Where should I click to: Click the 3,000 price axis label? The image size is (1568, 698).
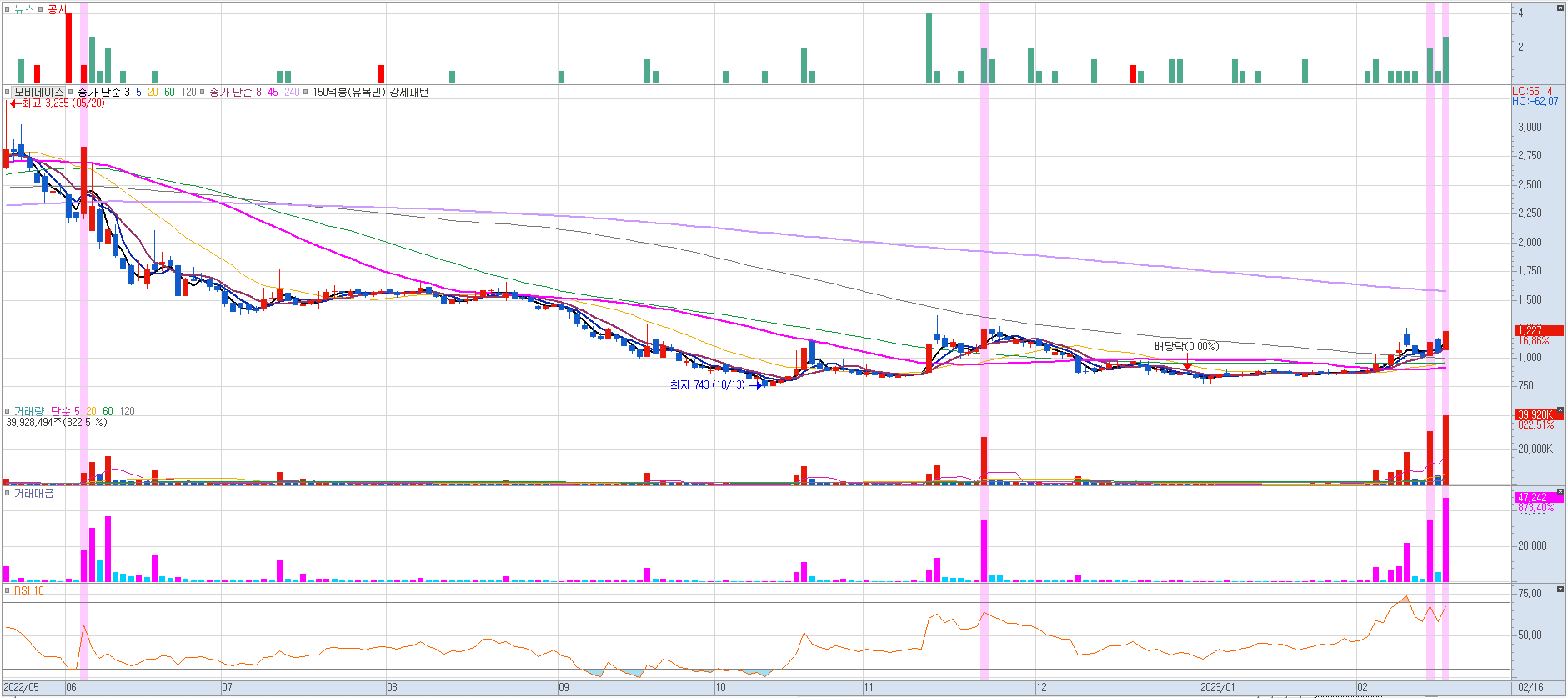1530,127
